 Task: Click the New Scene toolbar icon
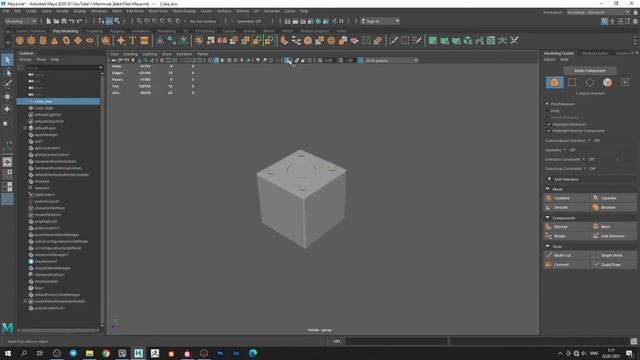49,21
